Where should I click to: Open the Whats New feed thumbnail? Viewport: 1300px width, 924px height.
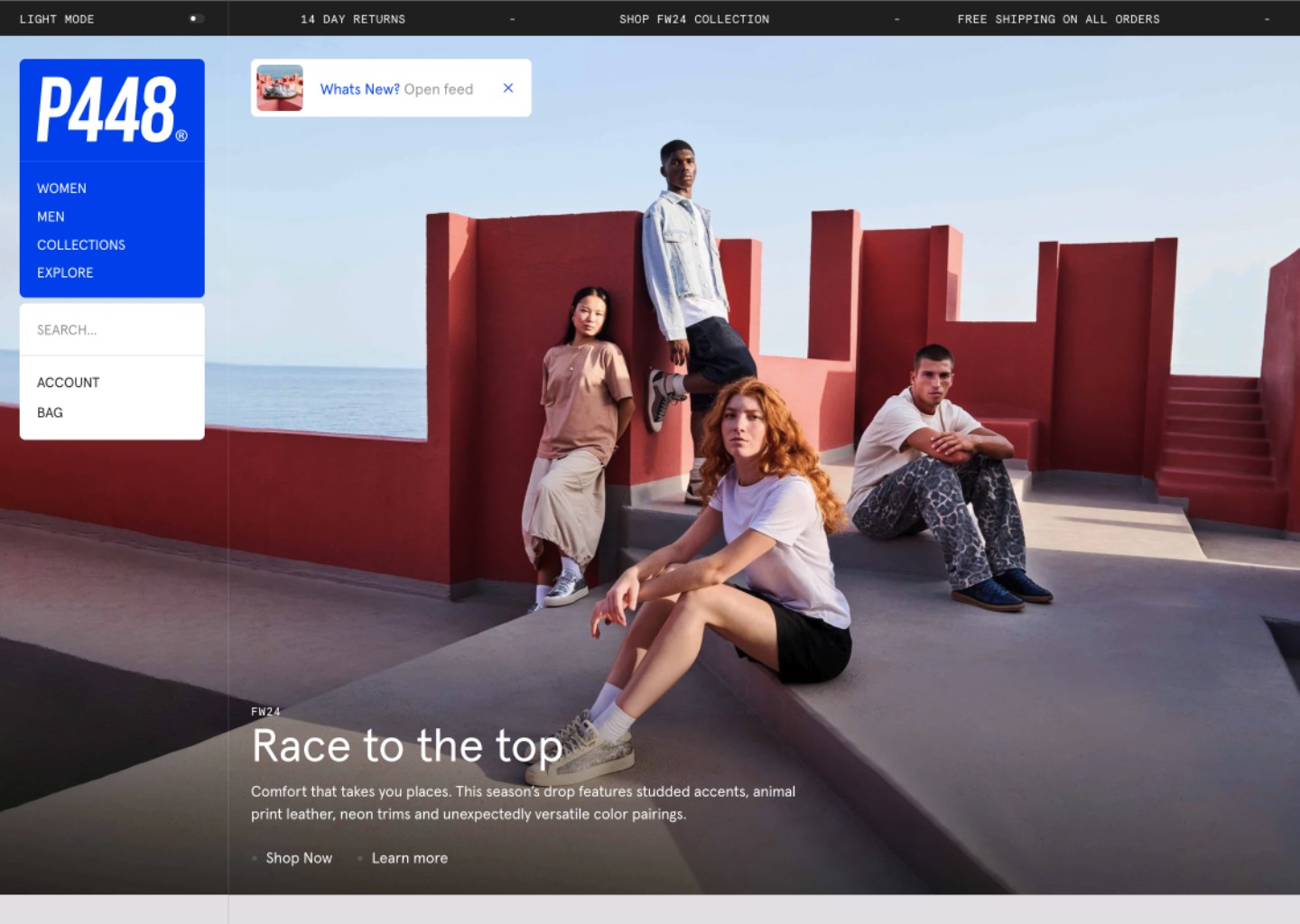[x=280, y=88]
